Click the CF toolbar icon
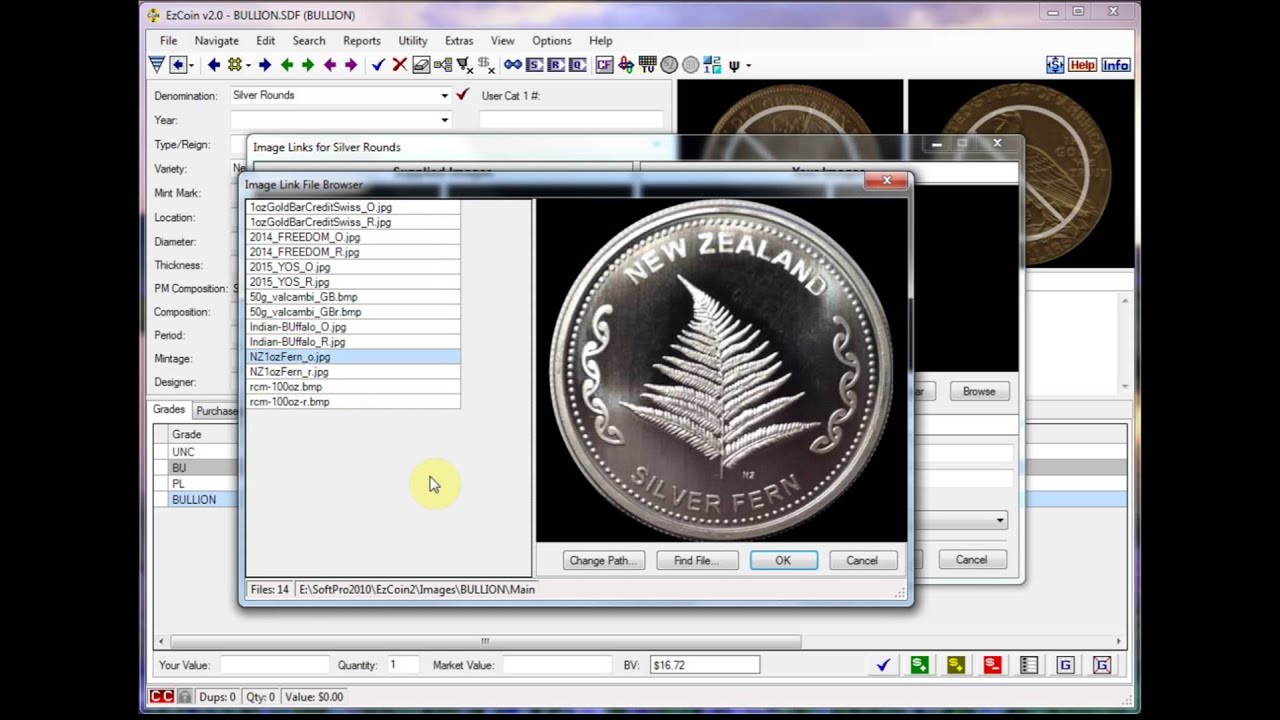Image resolution: width=1280 pixels, height=720 pixels. pyautogui.click(x=604, y=65)
